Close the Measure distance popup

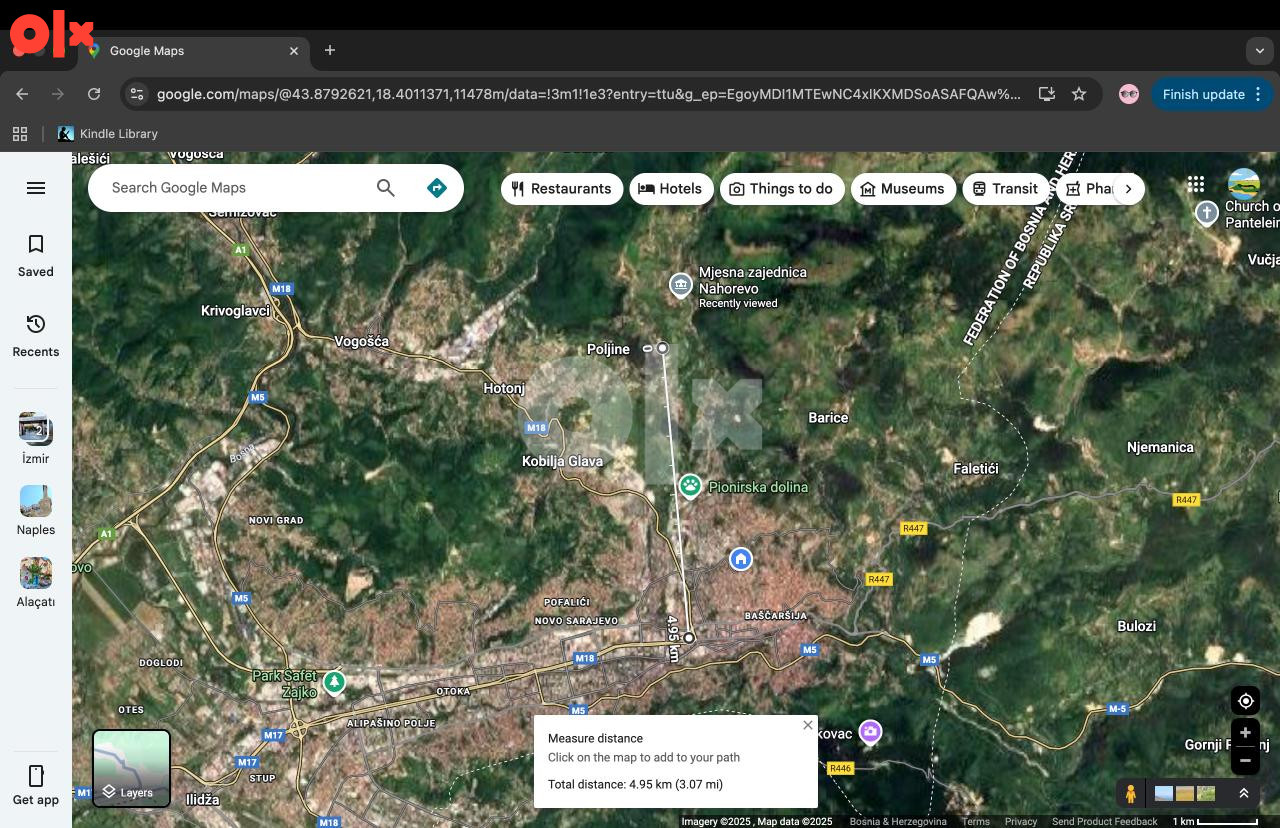[x=808, y=725]
